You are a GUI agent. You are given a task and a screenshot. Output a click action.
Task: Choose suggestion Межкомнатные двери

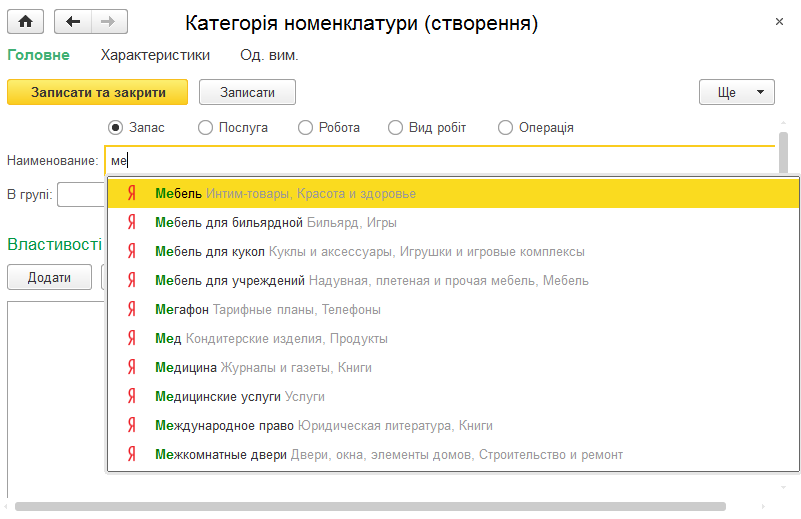click(453, 454)
